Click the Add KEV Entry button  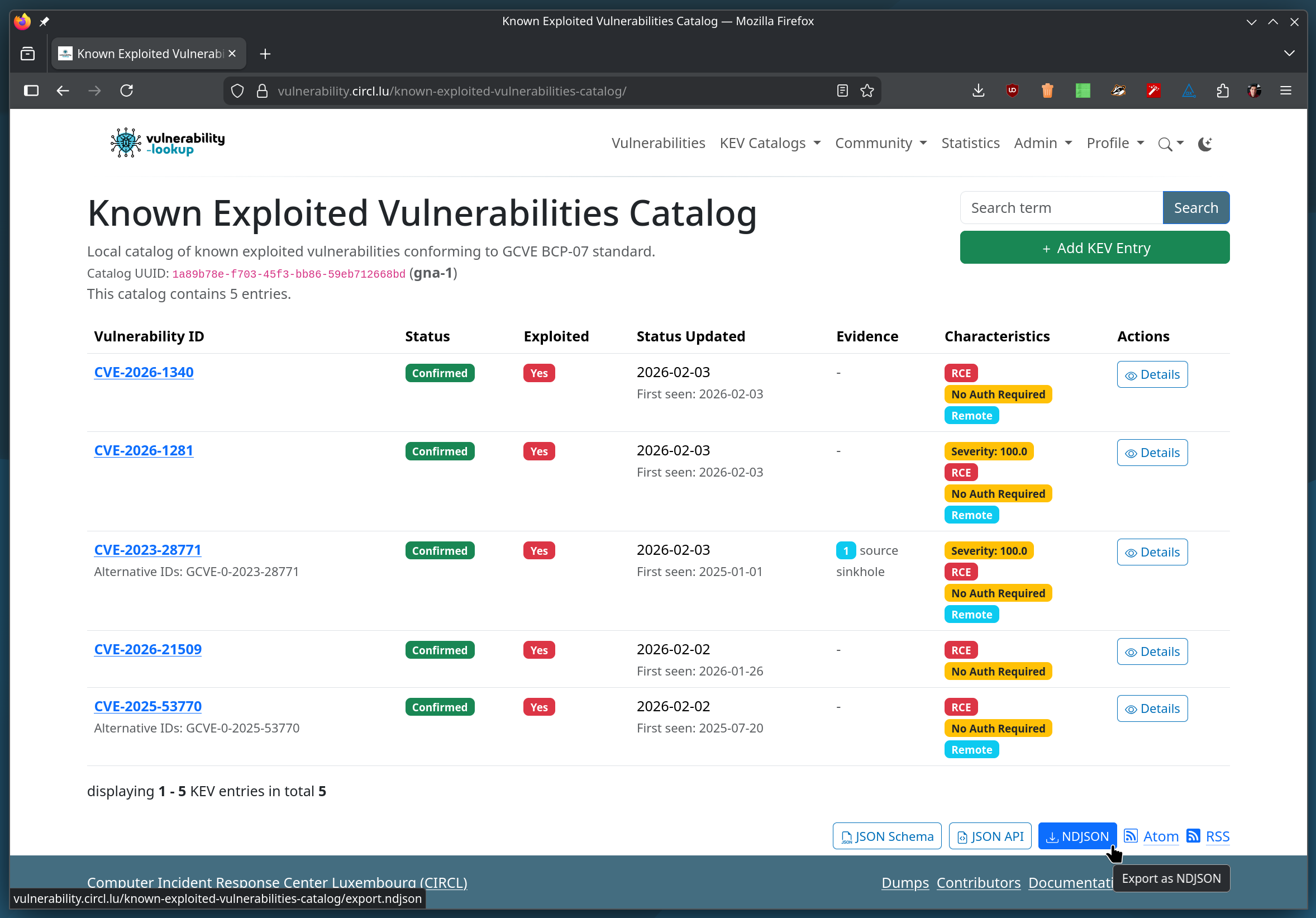point(1094,248)
